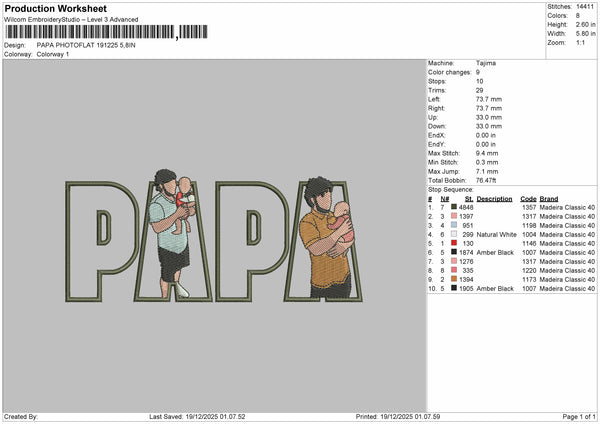
Task: Click the Color changes value 9
Action: [478, 72]
